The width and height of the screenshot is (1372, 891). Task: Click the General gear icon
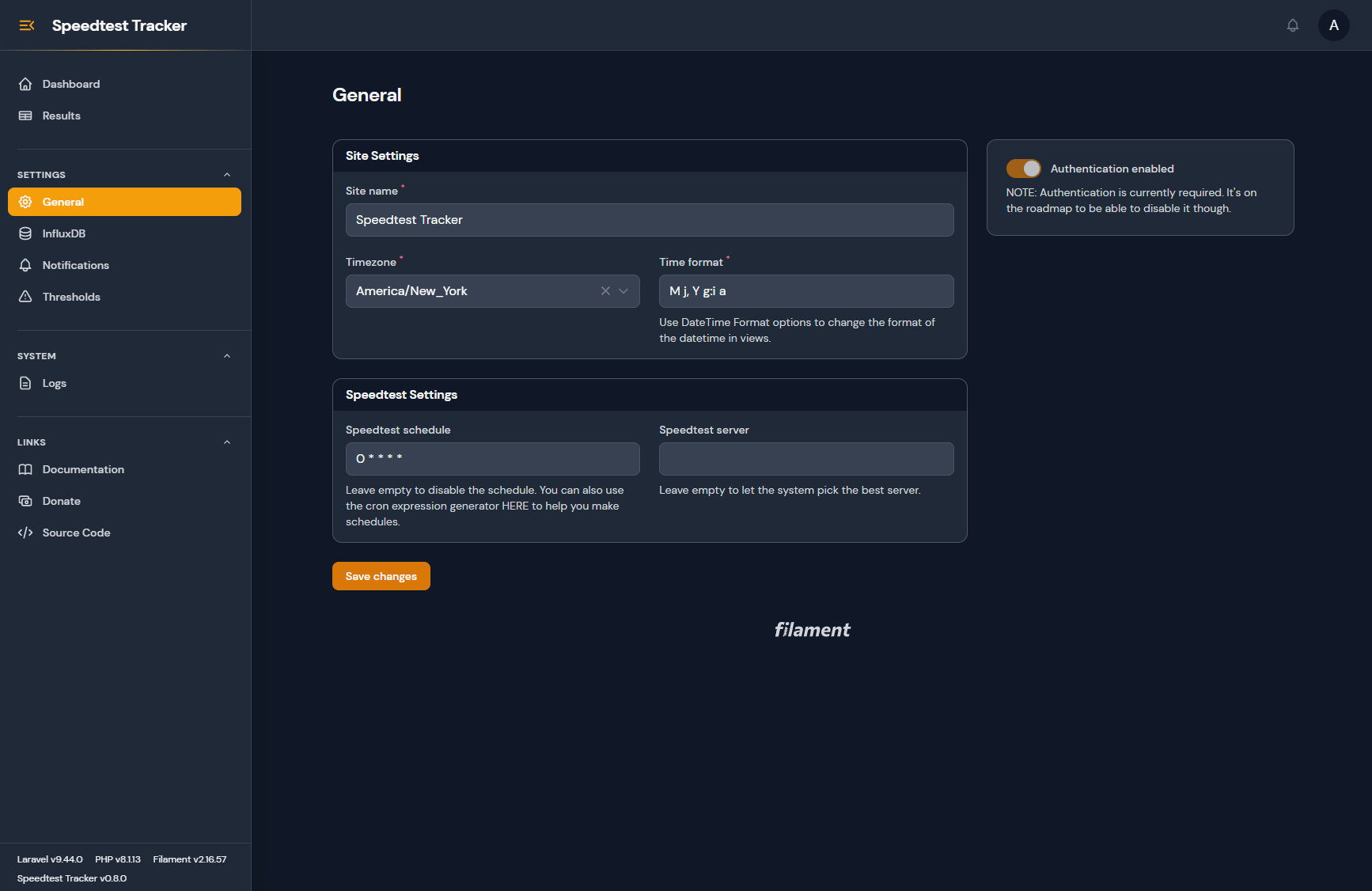[25, 202]
